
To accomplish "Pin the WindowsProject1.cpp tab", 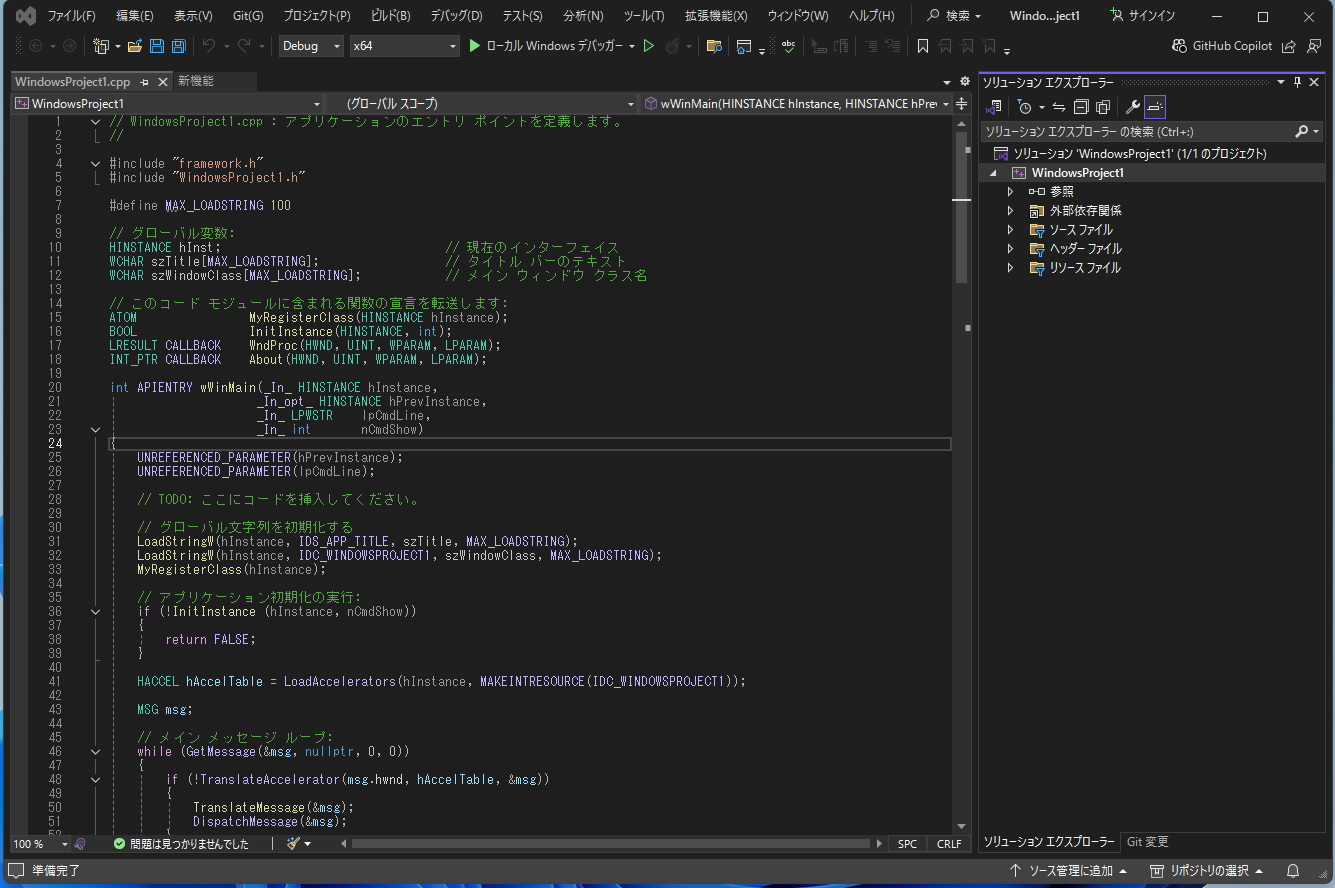I will (x=145, y=82).
